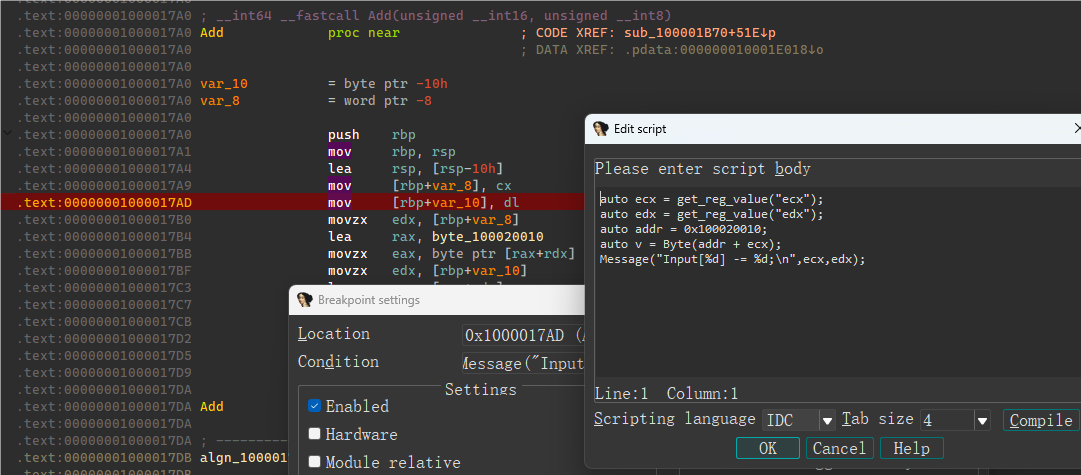Cancel the Edit script dialog
Viewport: 1081px width, 475px height.
(838, 448)
